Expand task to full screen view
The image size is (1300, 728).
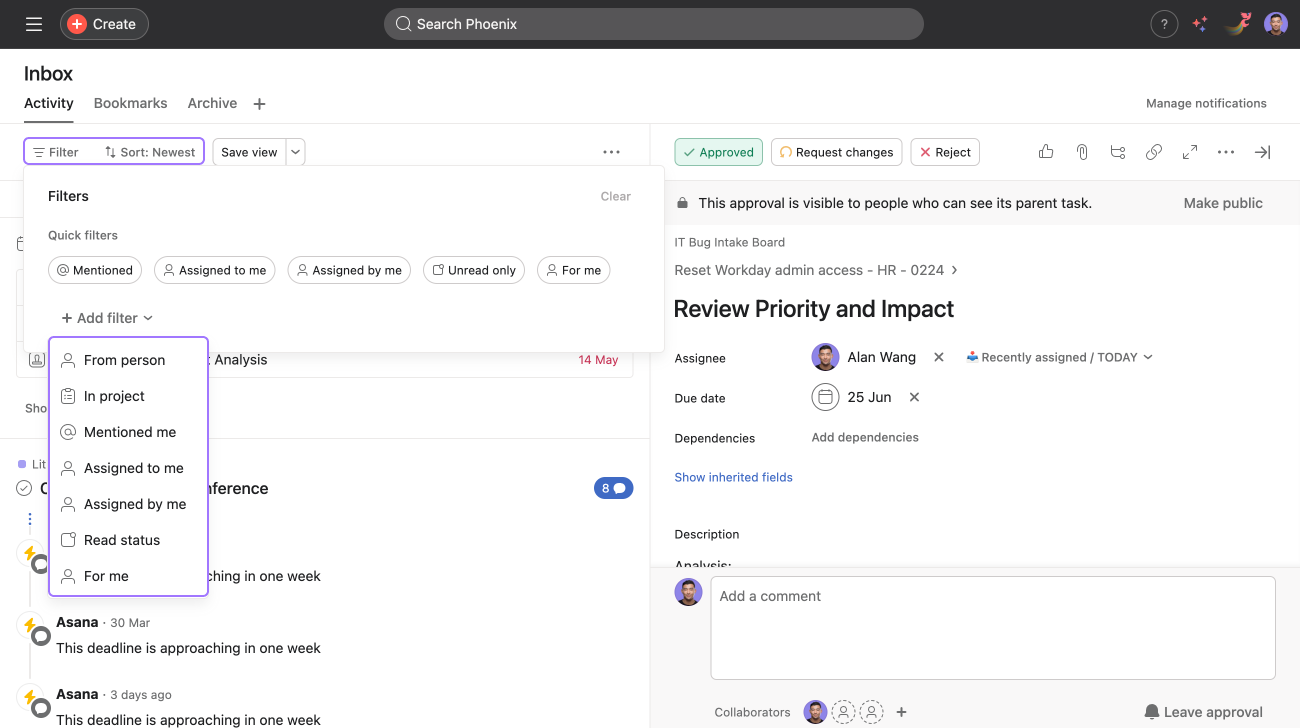[x=1190, y=152]
